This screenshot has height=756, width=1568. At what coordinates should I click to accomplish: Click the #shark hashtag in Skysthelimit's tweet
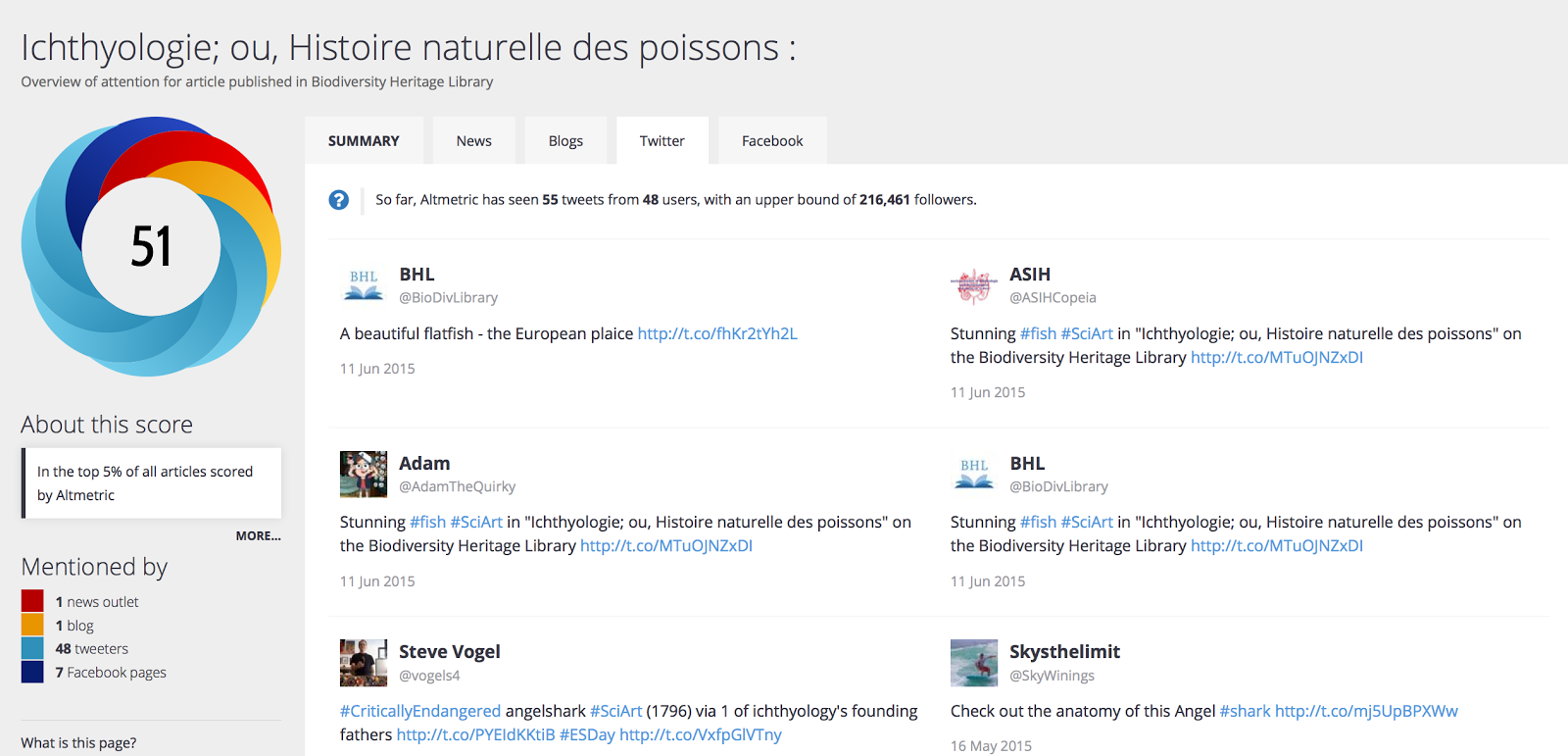(1245, 711)
